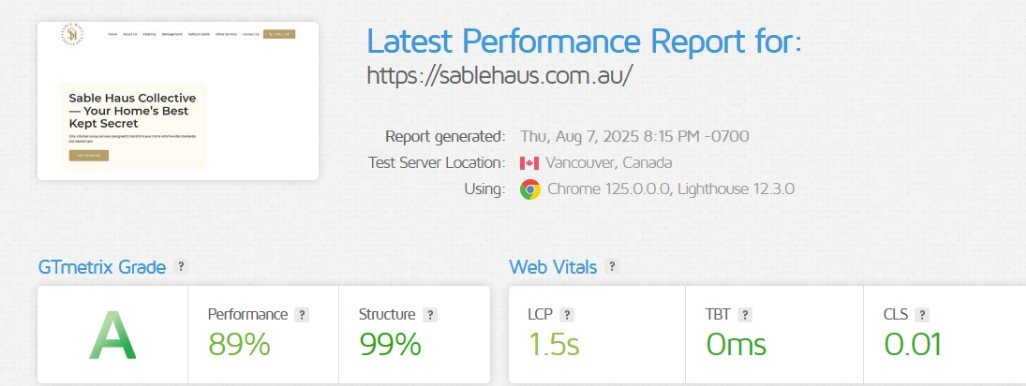1026x386 pixels.
Task: Follow the https://sablehaus.com.au/ URL link
Action: pyautogui.click(x=499, y=76)
